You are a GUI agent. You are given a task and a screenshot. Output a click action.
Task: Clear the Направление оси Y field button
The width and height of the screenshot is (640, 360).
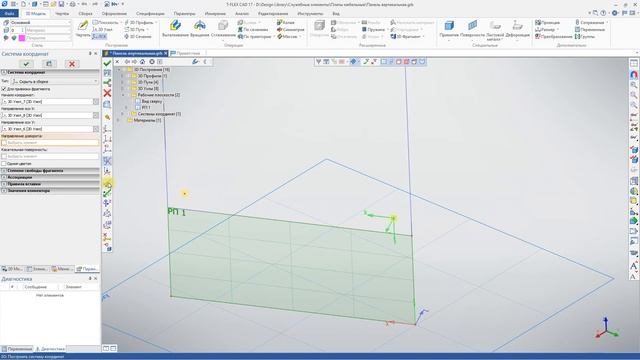(x=96, y=129)
